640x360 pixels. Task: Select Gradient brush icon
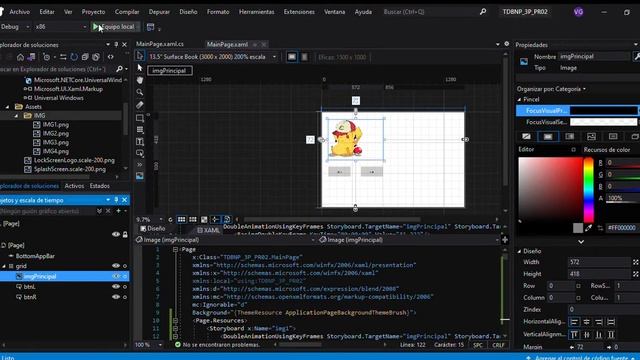click(x=569, y=136)
